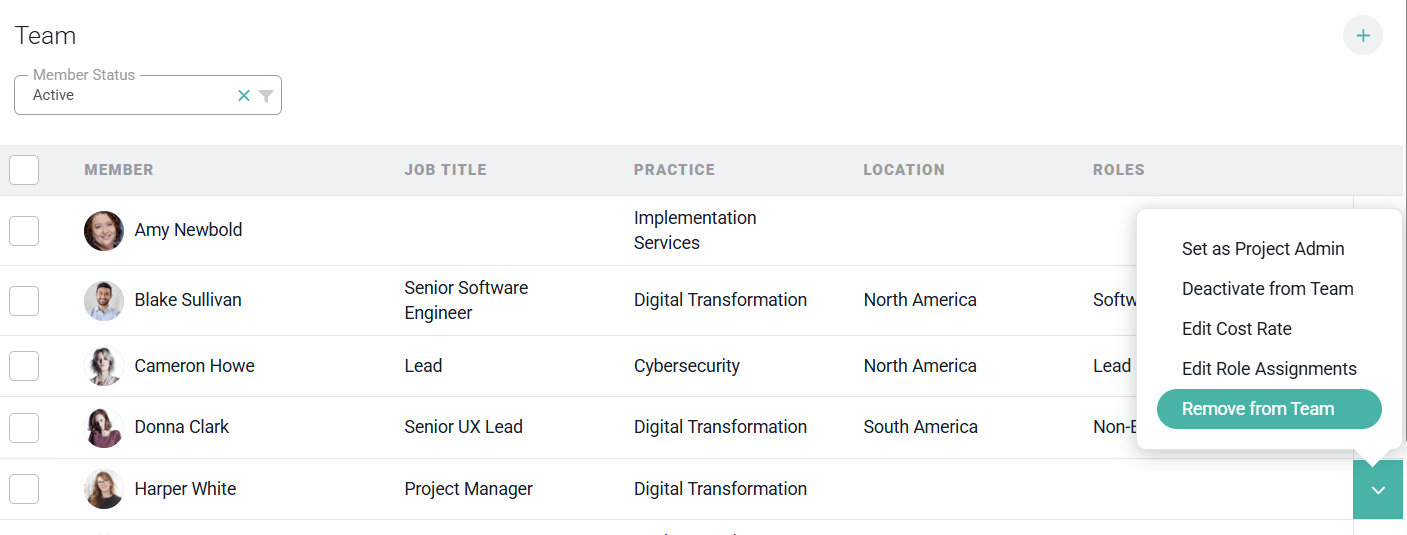Open the Member Status dropdown field
Image resolution: width=1407 pixels, height=535 pixels.
[148, 95]
